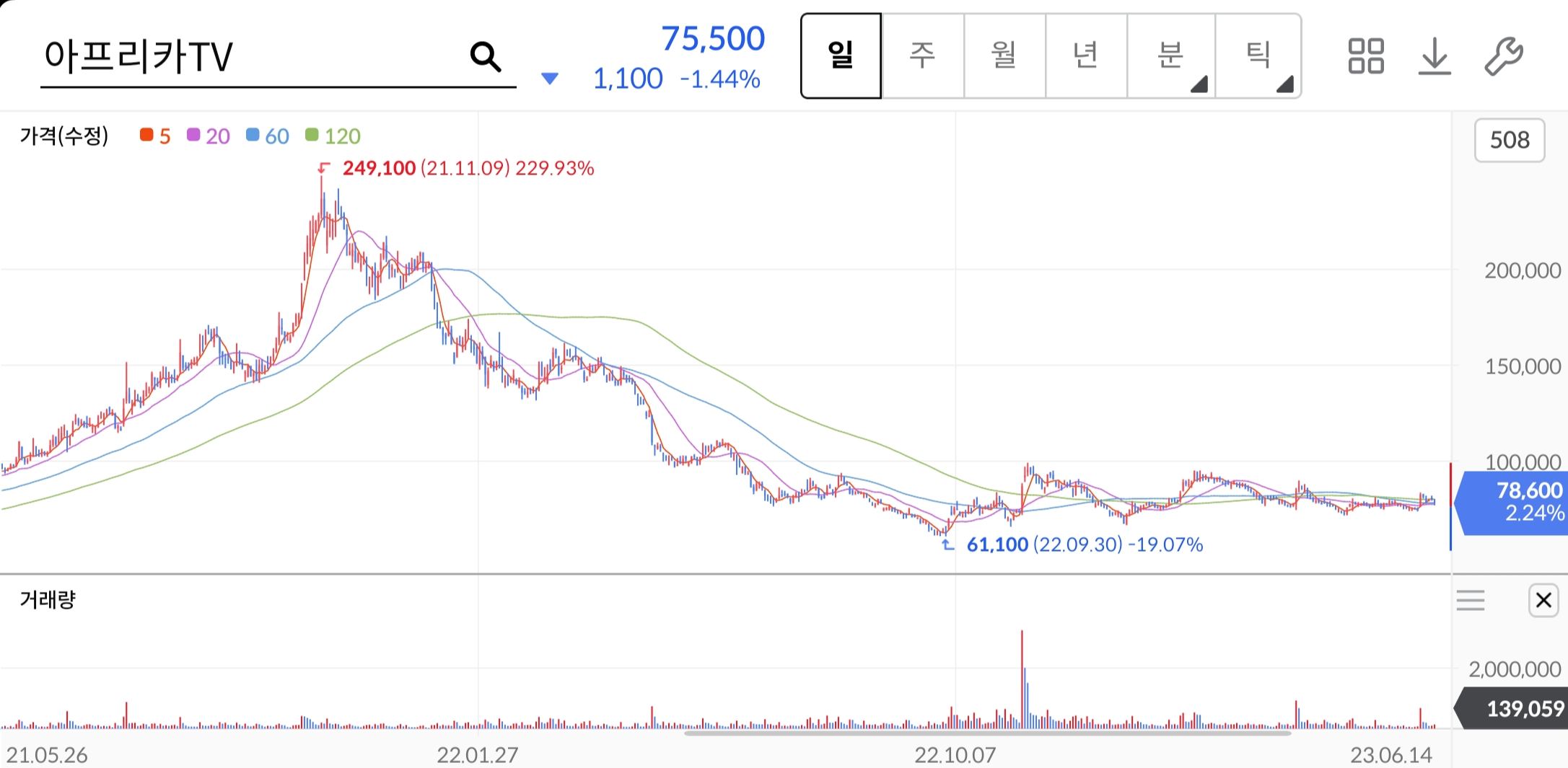Switch to the 월 (monthly) tab

[x=1004, y=56]
